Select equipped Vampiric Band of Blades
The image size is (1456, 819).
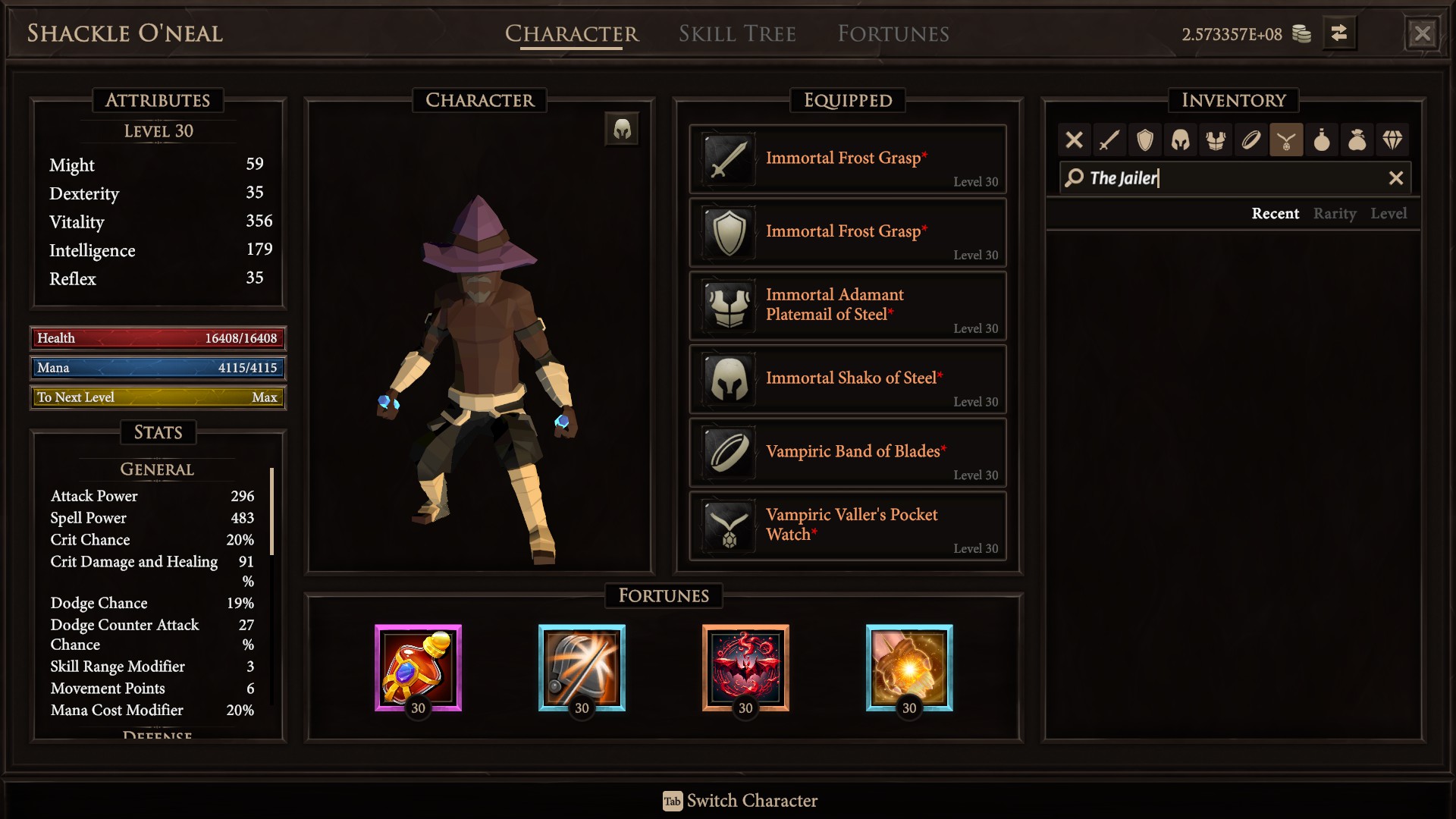[848, 453]
